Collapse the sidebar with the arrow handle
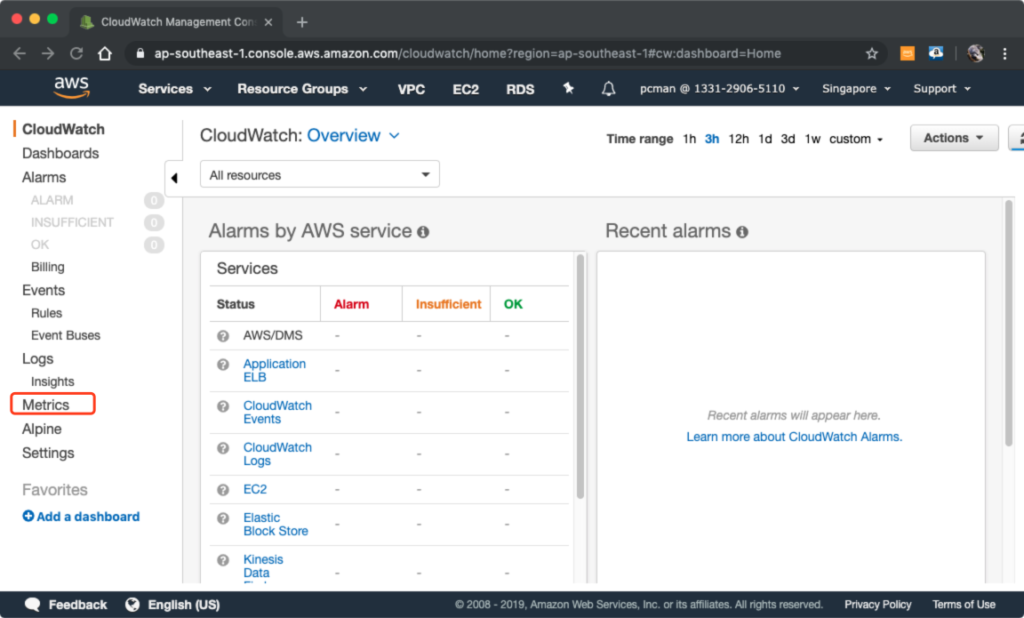This screenshot has height=618, width=1024. (174, 178)
